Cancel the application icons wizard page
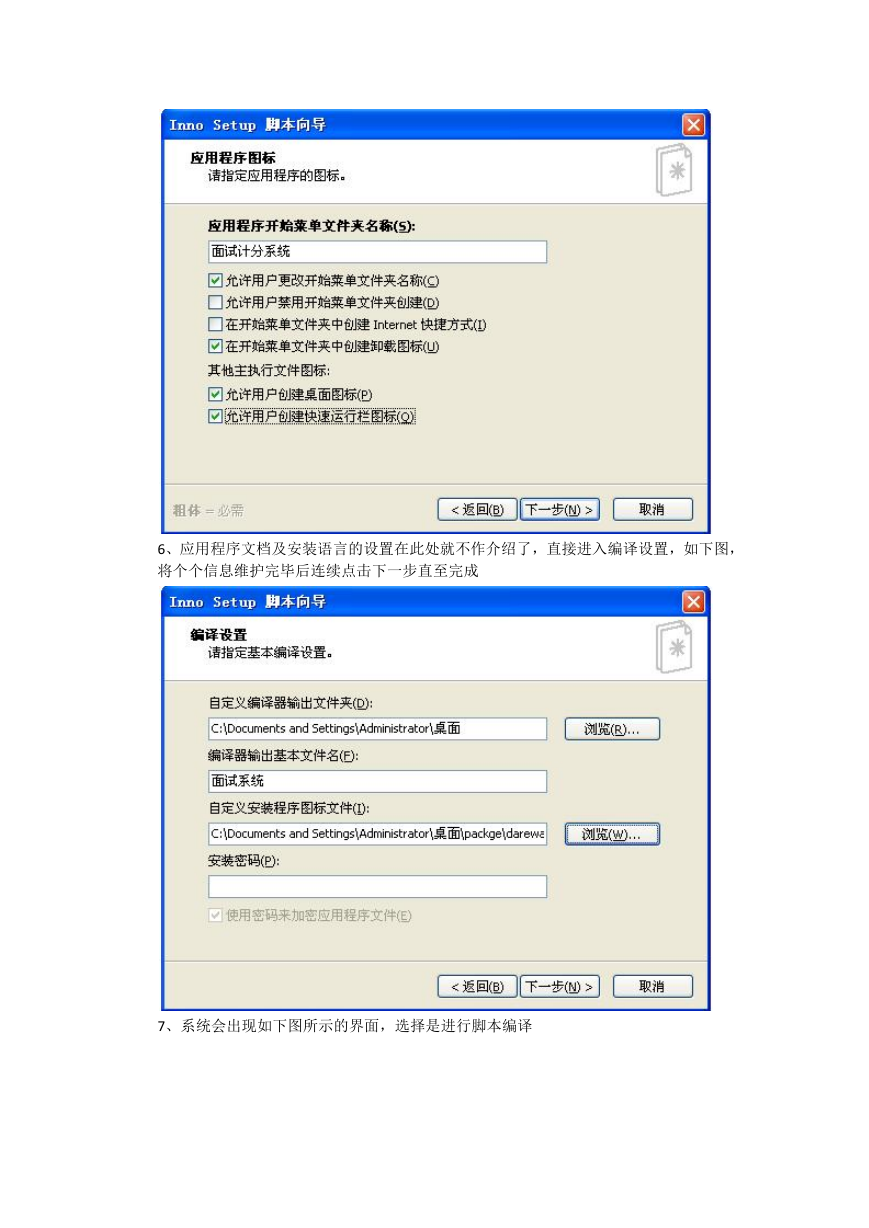 click(x=652, y=509)
